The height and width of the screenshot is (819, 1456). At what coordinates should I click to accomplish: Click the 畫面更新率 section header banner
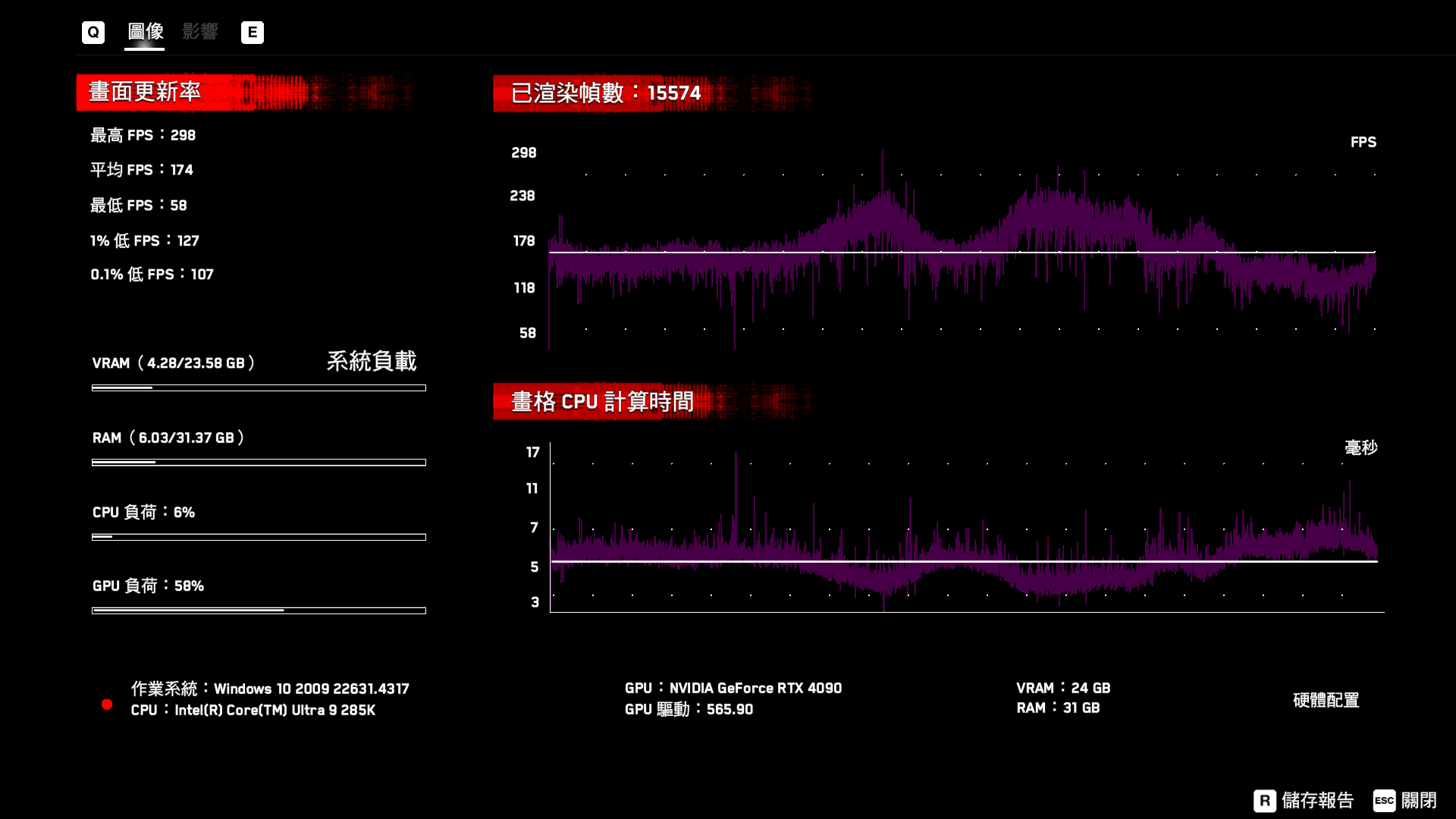(146, 90)
